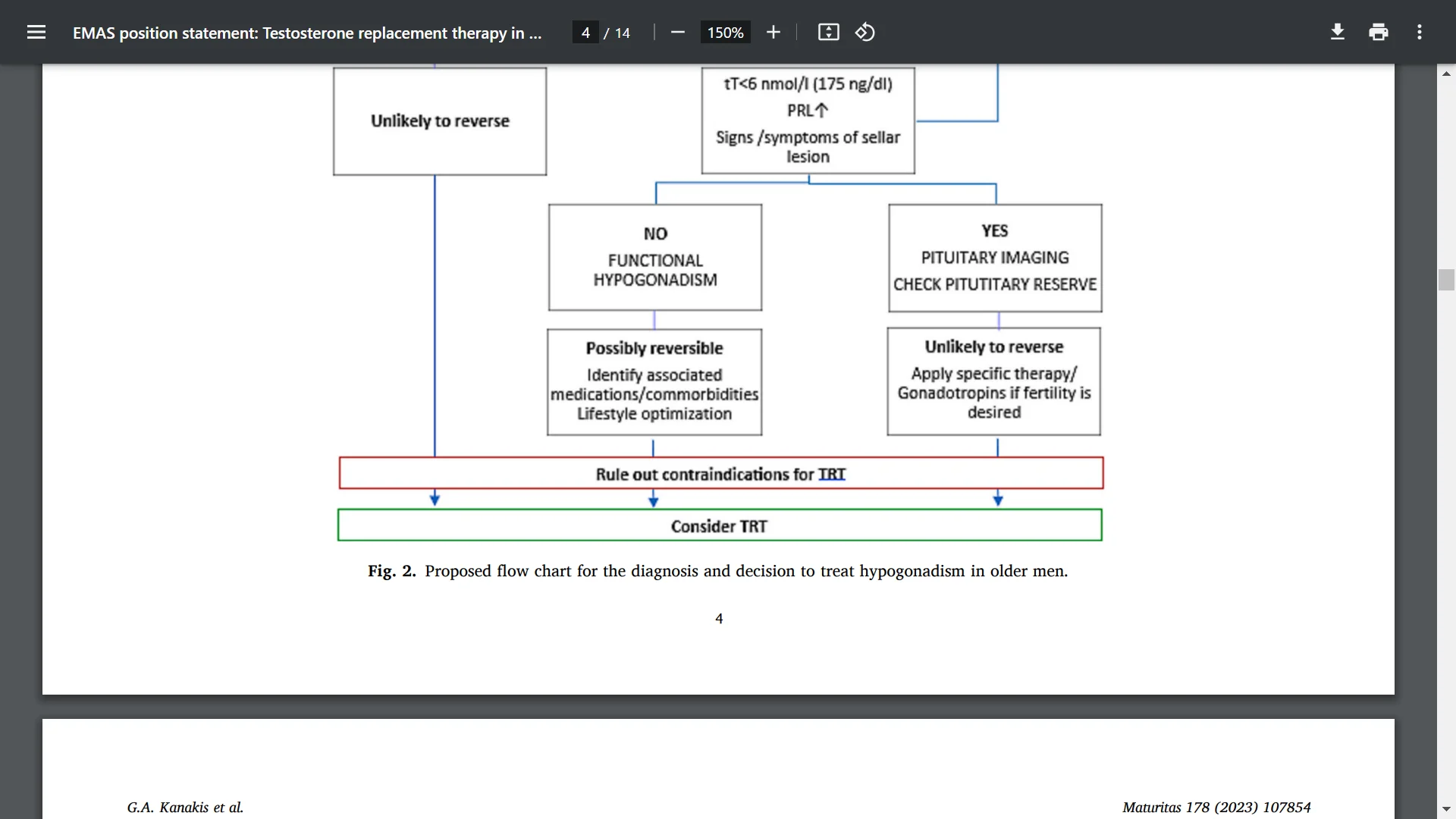Click 'G.A. Kanakis et al.' header text
This screenshot has width=1456, height=819.
click(185, 808)
